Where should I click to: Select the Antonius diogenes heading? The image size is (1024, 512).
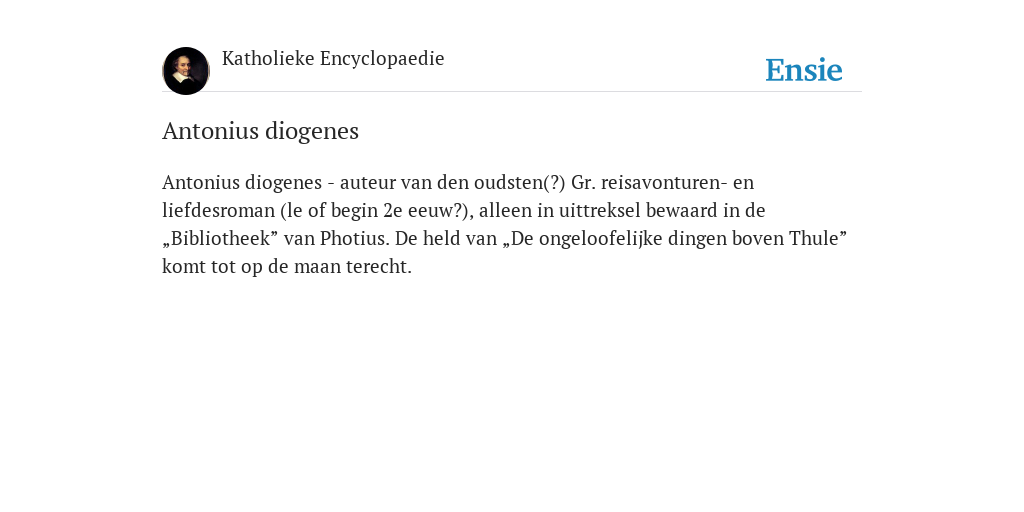click(x=261, y=131)
